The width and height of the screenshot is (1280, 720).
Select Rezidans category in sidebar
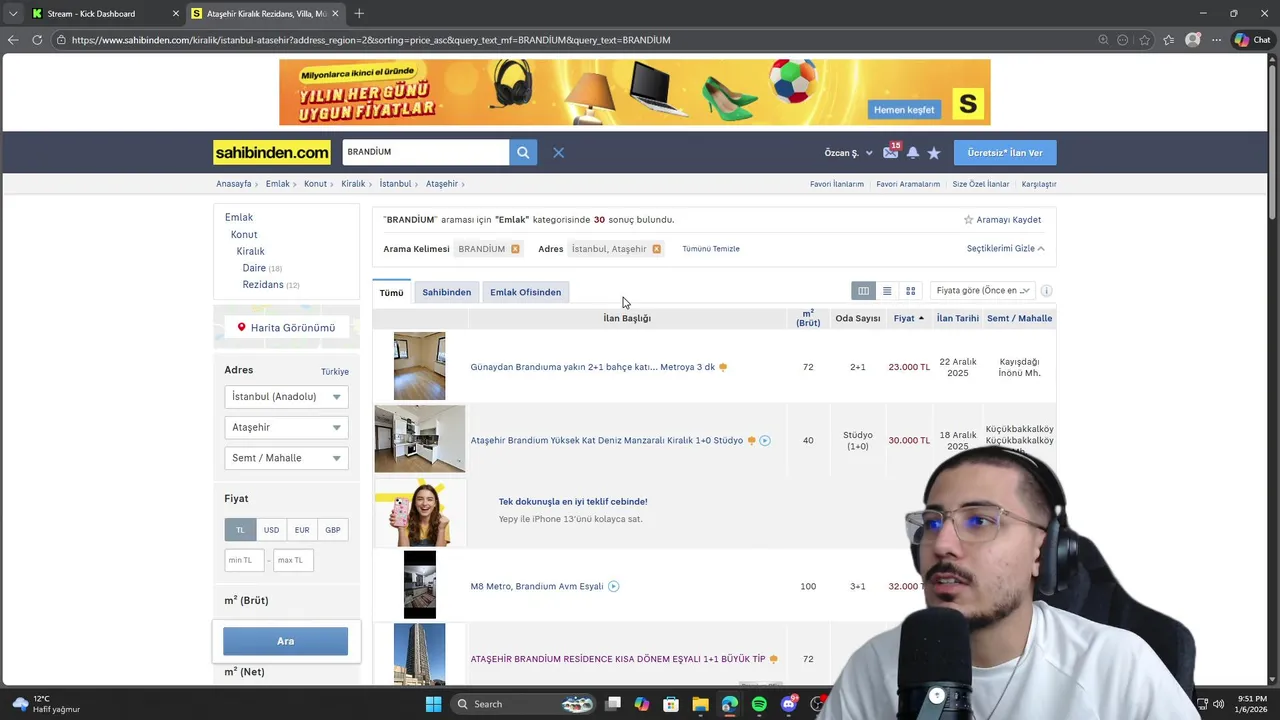tap(263, 285)
